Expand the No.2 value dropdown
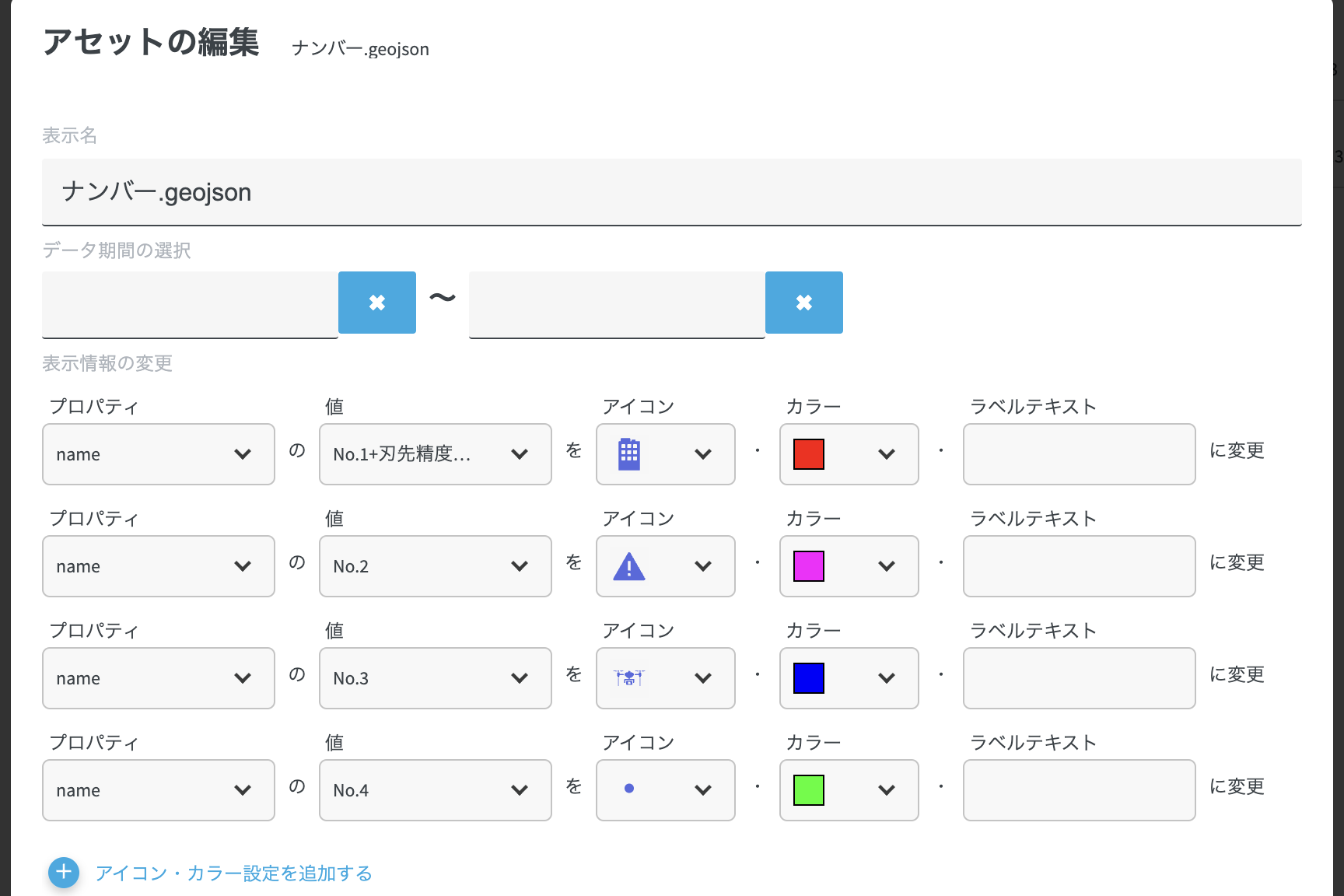1344x896 pixels. 435,566
